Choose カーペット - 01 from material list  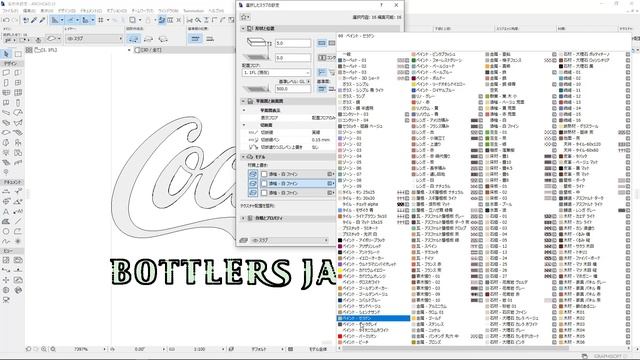tap(354, 60)
